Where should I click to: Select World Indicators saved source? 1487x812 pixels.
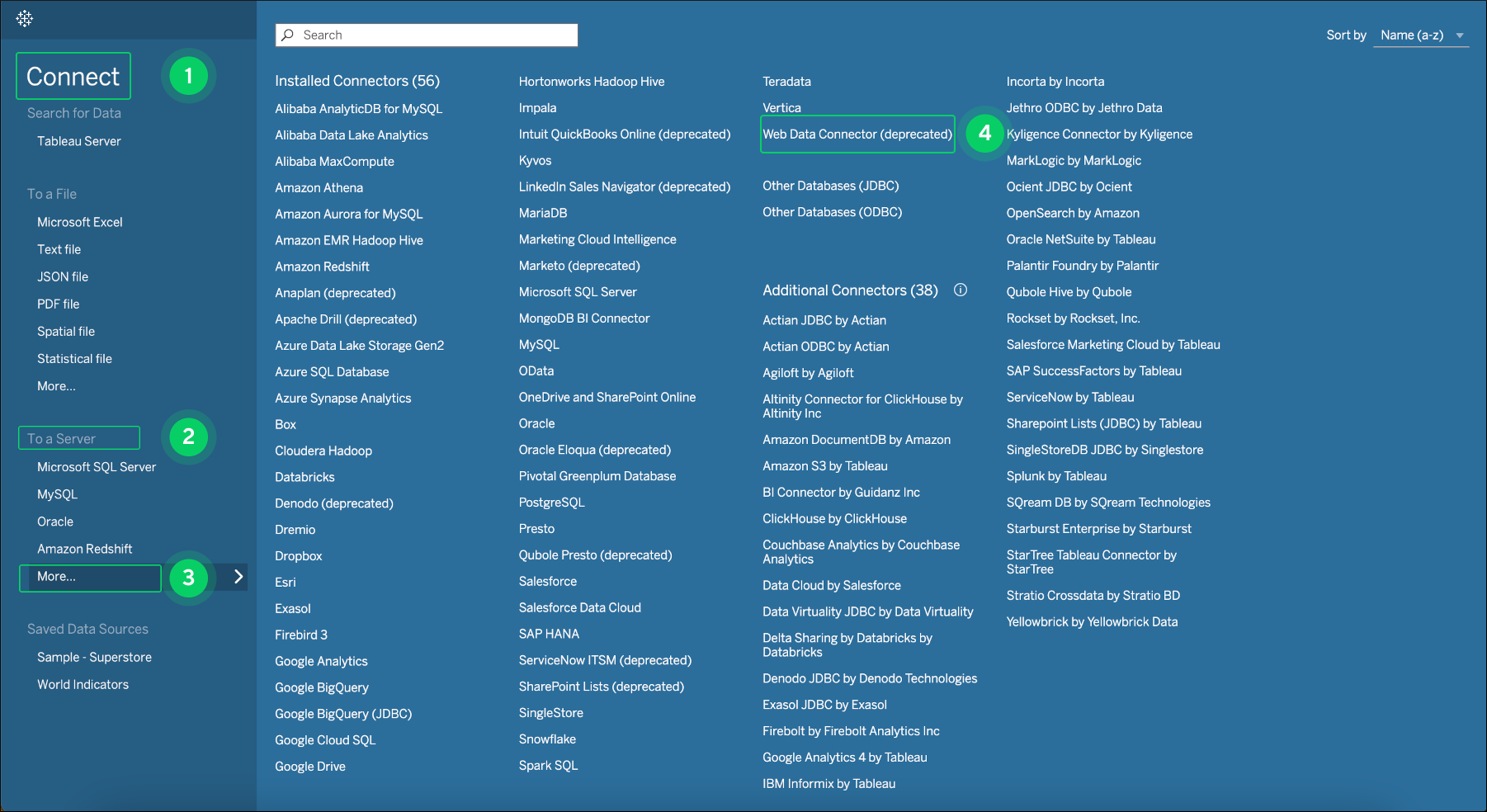point(83,684)
